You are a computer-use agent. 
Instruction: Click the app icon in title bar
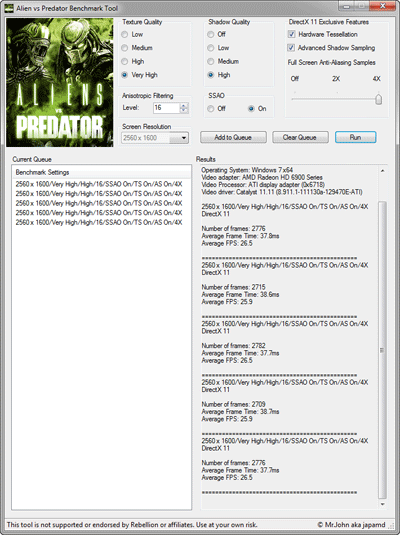pyautogui.click(x=9, y=8)
